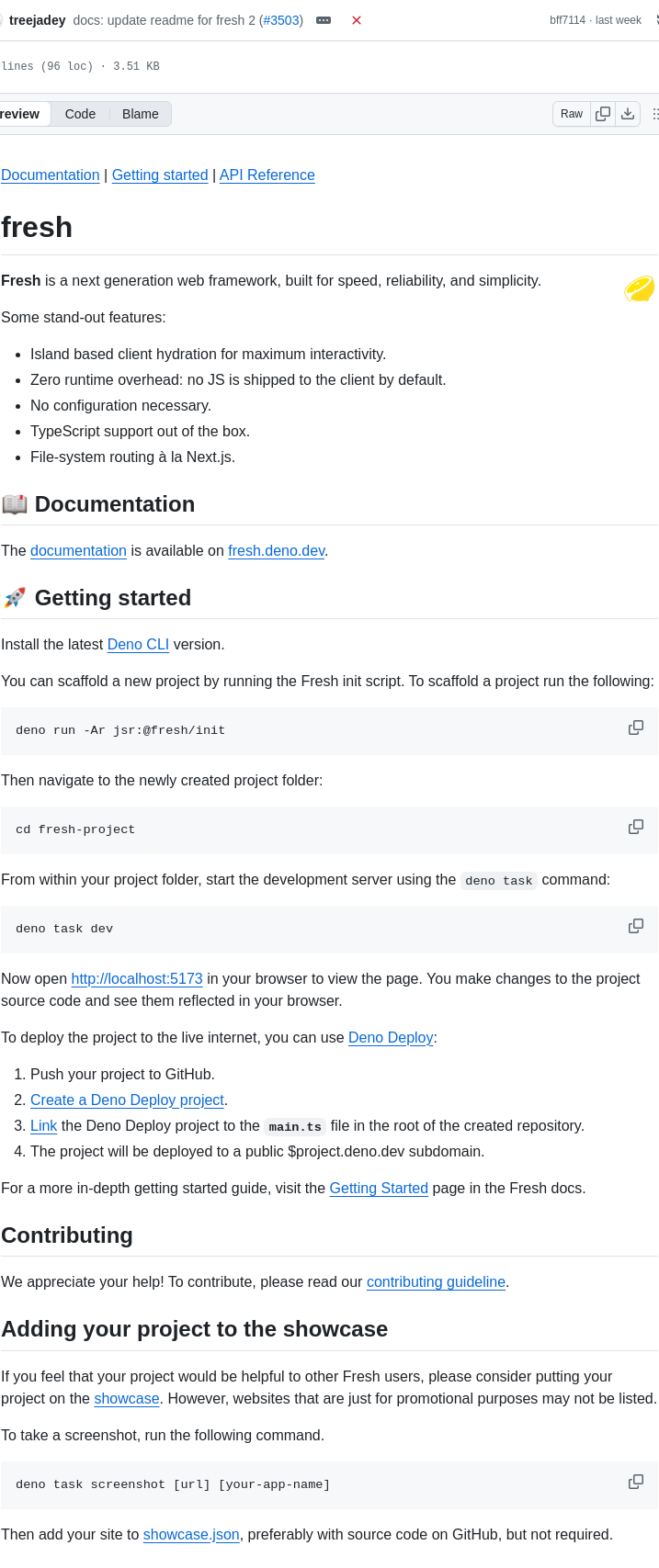Open the API Reference link
The height and width of the screenshot is (1568, 659).
[267, 175]
